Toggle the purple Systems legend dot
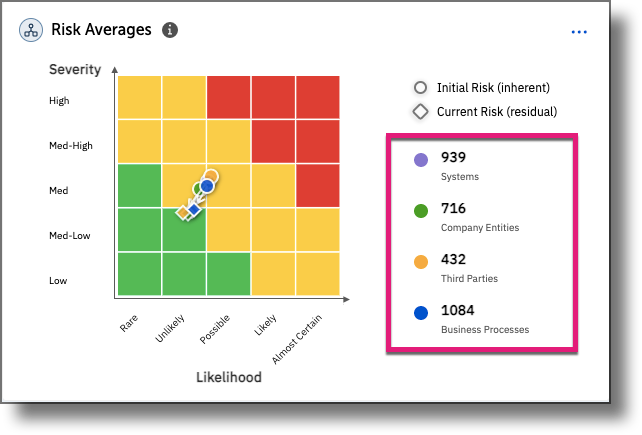Screen dimensions: 642x435 click(x=421, y=160)
